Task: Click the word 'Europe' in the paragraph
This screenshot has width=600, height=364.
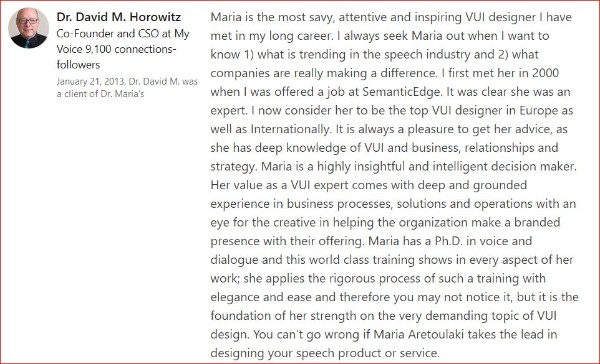Action: tap(538, 111)
